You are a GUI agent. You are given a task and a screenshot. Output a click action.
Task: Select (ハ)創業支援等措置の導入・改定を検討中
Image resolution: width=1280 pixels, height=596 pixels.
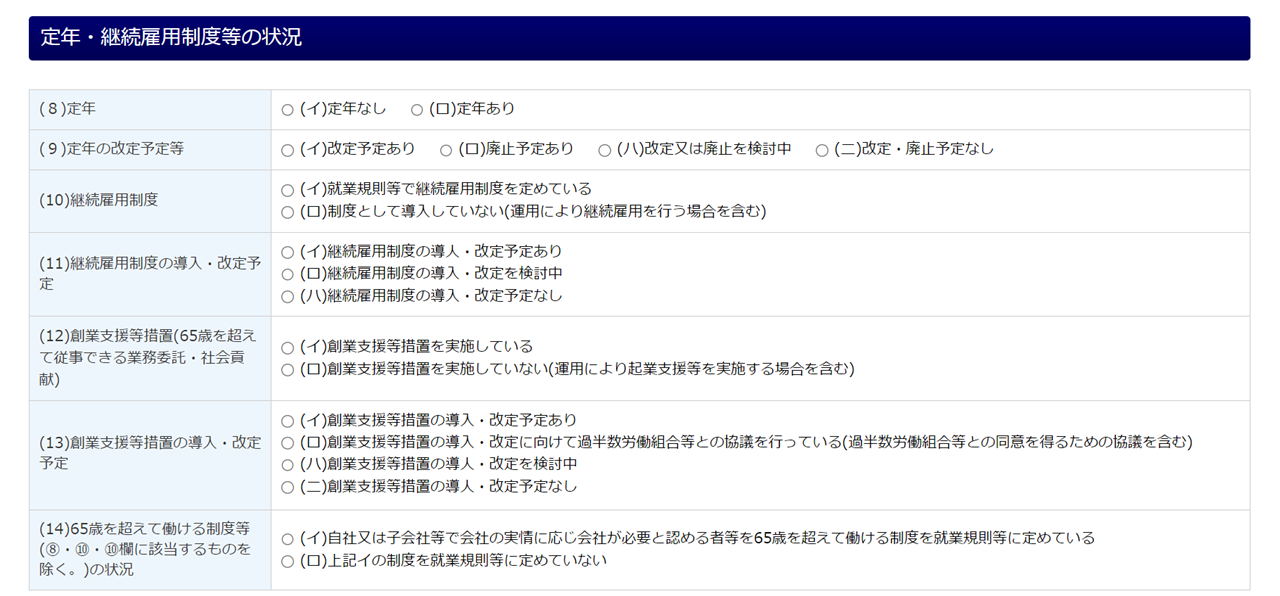click(x=288, y=465)
